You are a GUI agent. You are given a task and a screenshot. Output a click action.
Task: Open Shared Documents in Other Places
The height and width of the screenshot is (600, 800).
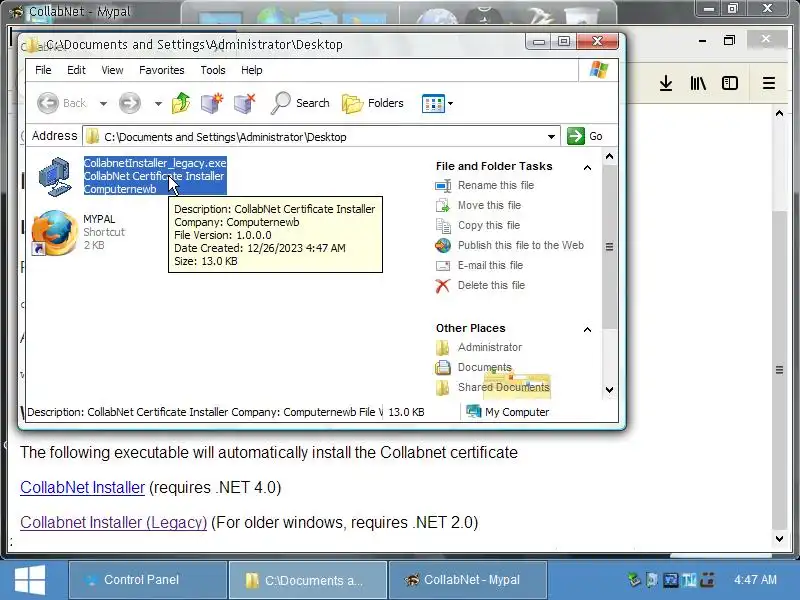pos(504,387)
